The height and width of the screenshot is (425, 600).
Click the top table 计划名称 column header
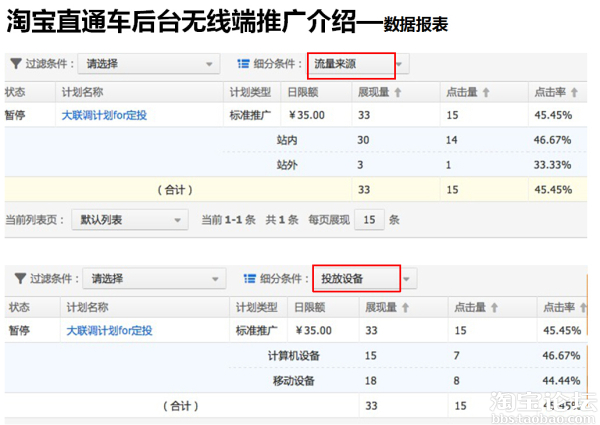82,92
